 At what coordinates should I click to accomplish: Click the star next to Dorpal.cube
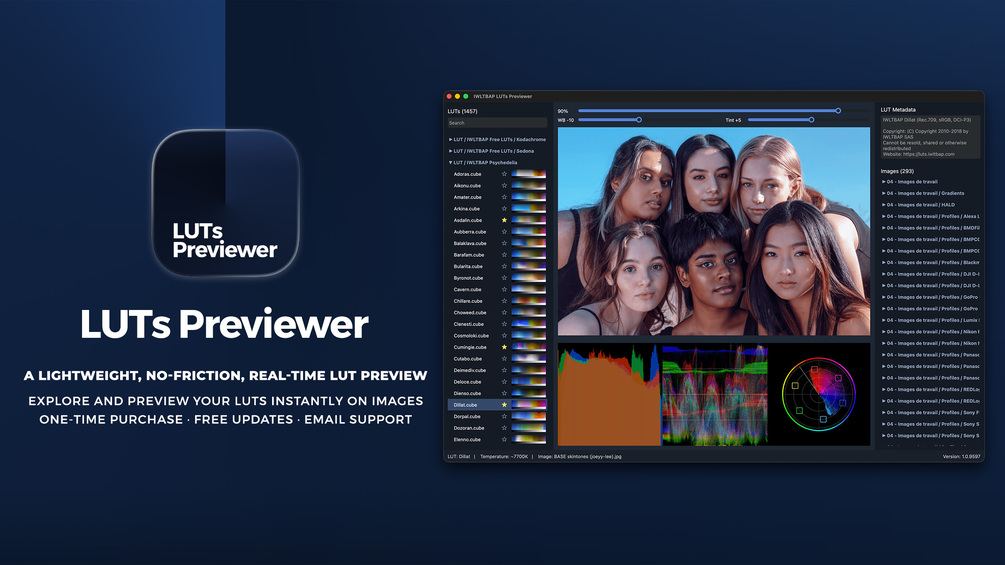click(504, 416)
